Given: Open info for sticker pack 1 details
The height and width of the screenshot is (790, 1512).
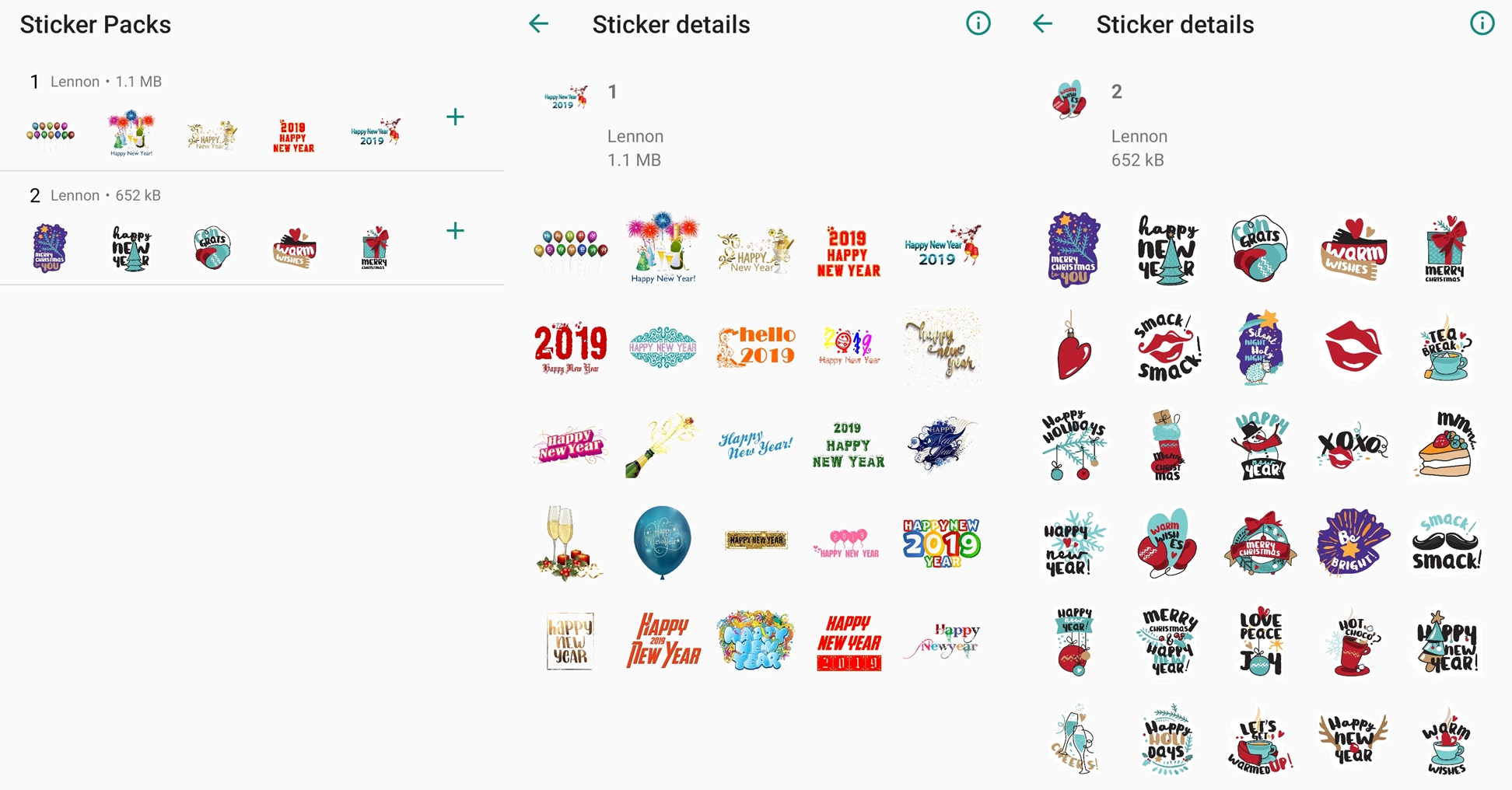Looking at the screenshot, I should tap(978, 24).
